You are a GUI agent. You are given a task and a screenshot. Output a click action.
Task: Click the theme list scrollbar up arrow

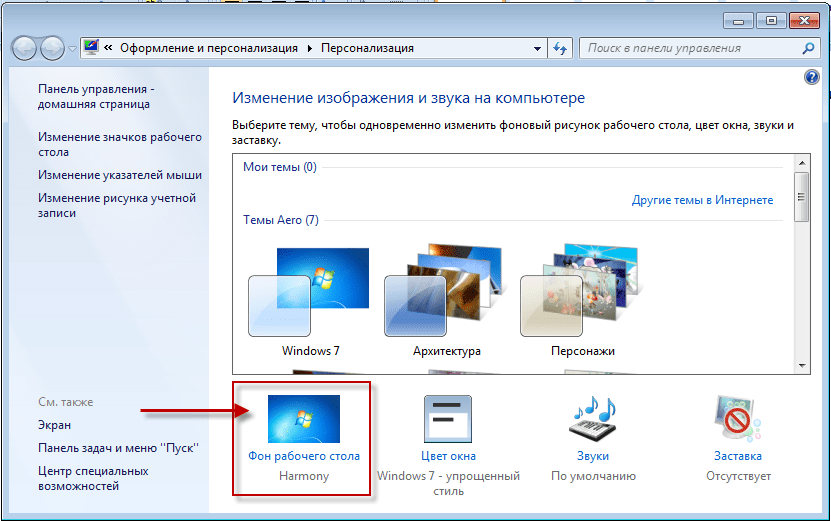point(802,163)
